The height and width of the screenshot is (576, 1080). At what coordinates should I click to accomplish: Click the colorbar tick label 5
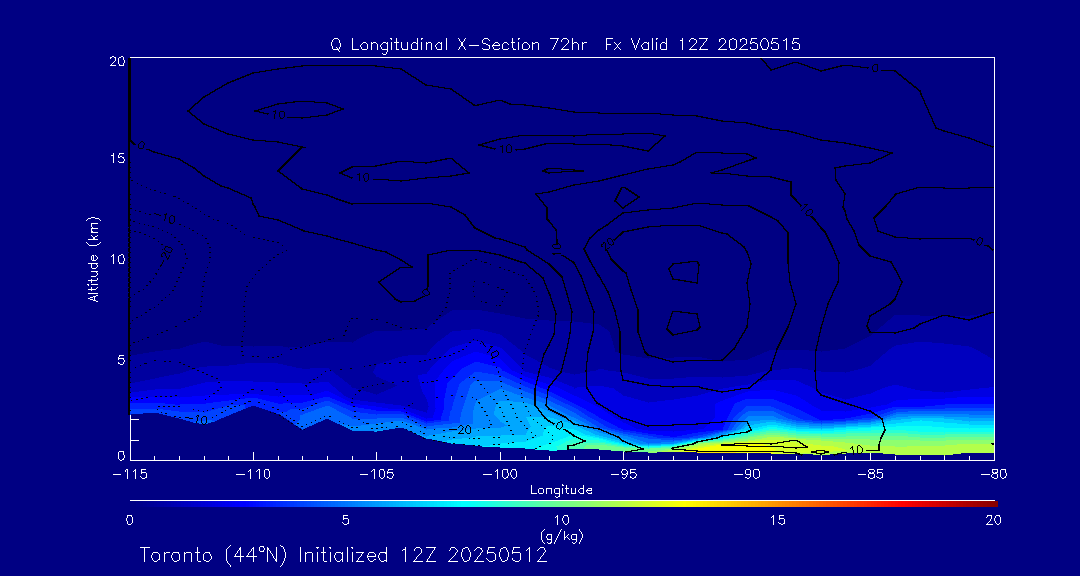coord(345,520)
